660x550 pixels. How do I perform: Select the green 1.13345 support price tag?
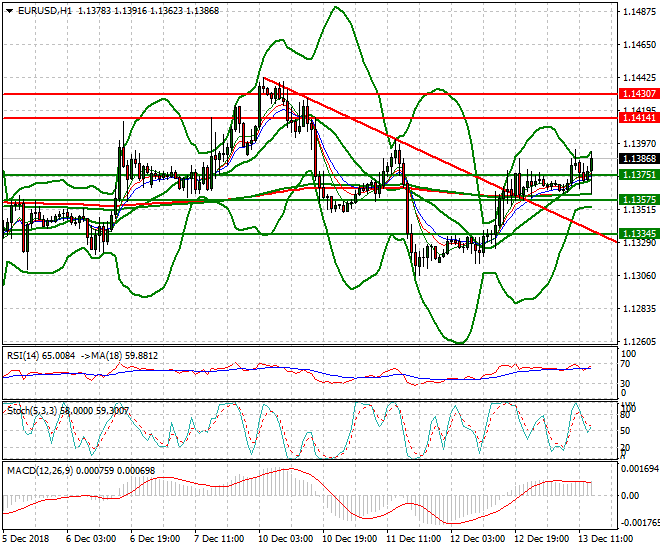tap(638, 234)
